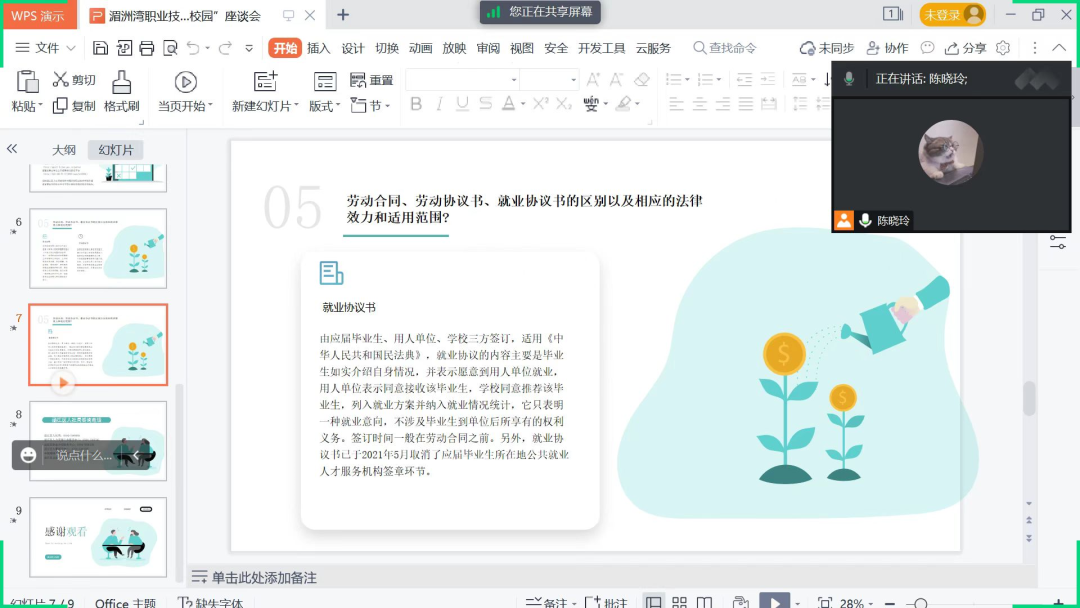Open the font size combo box

[x=549, y=80]
